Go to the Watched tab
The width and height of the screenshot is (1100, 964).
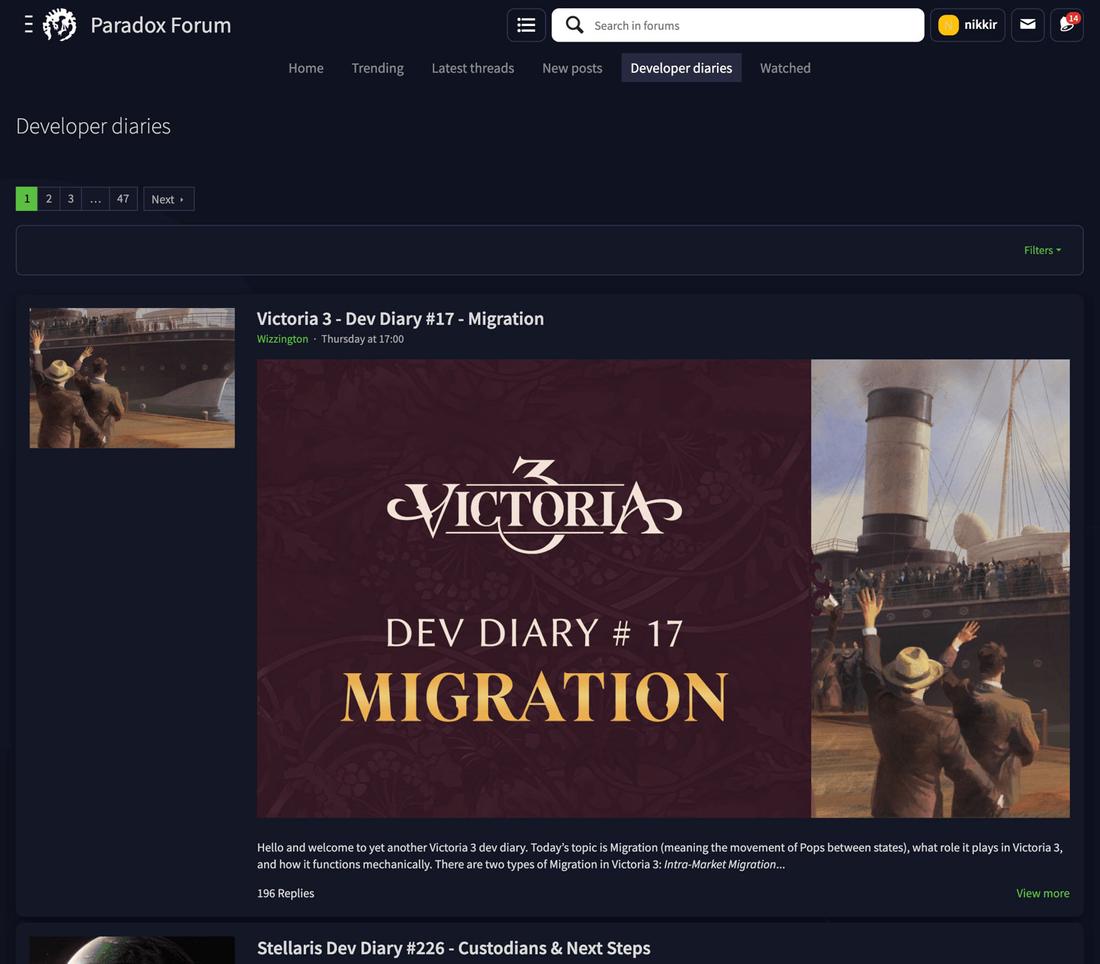(785, 68)
